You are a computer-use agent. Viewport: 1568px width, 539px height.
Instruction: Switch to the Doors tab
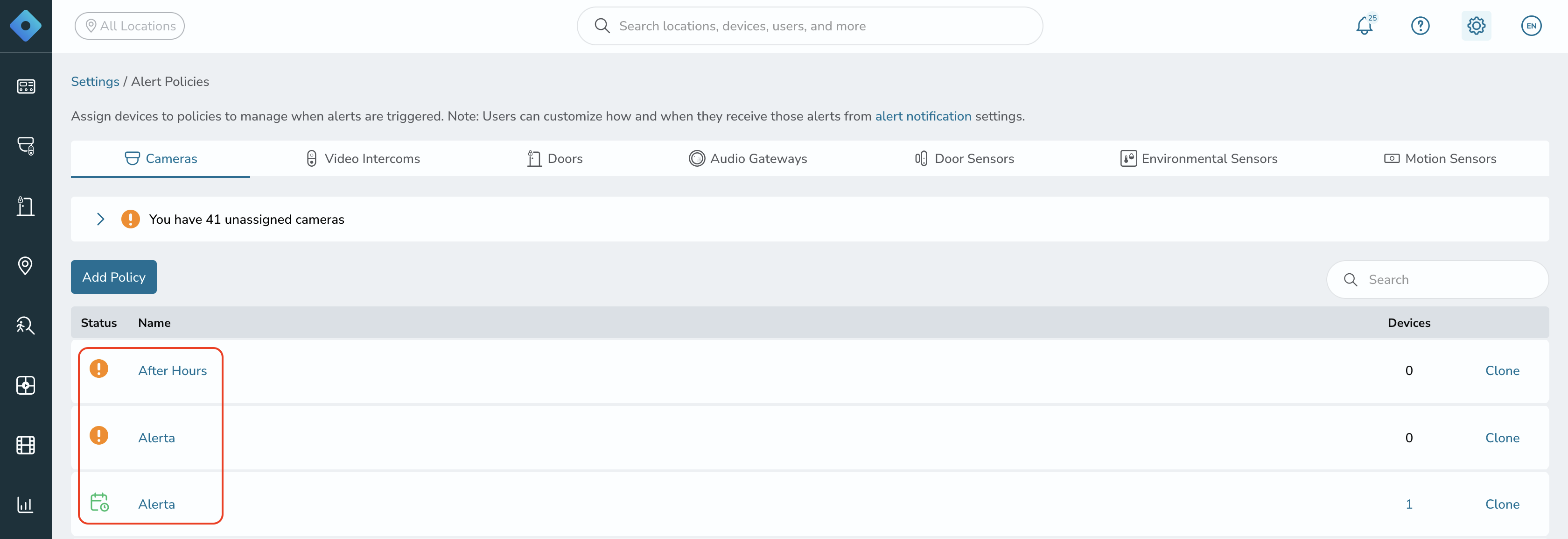coord(555,158)
